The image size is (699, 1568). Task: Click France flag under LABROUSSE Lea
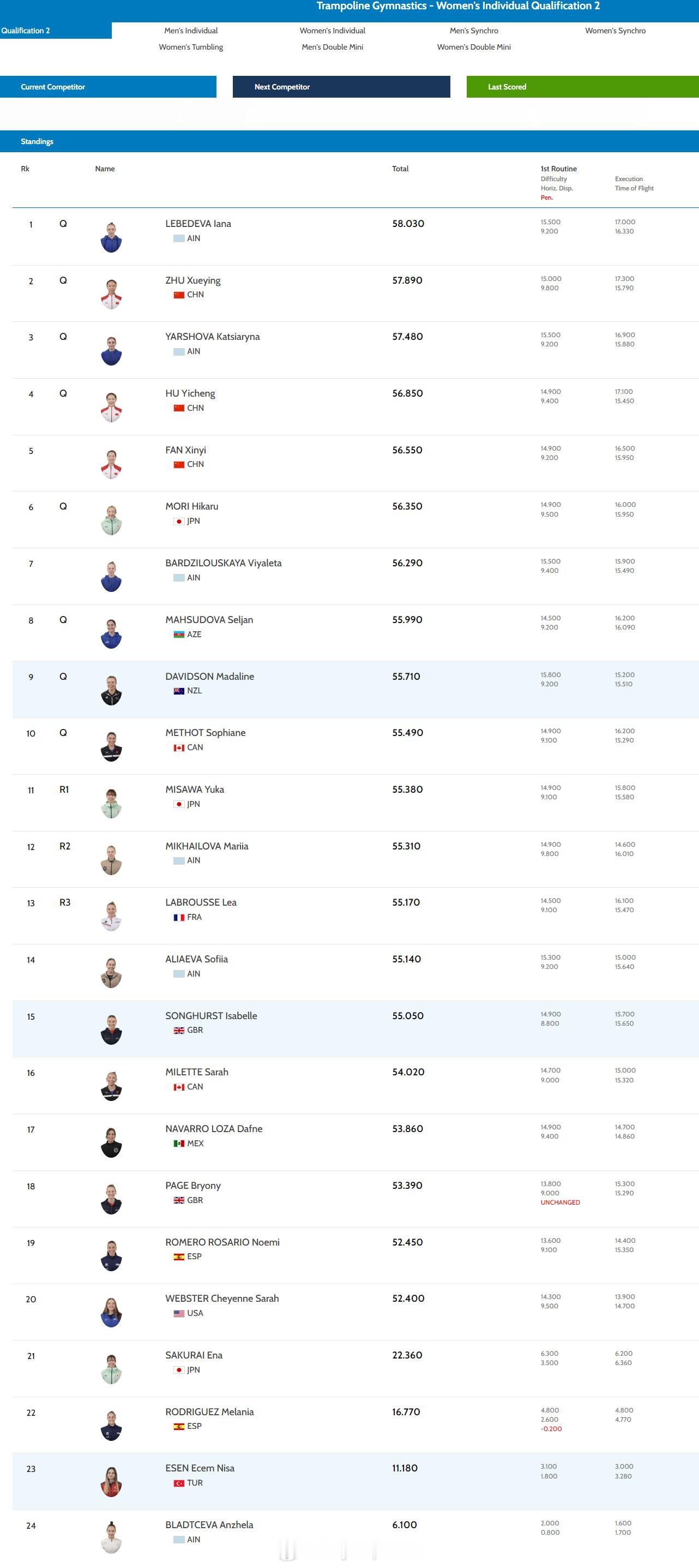click(179, 917)
